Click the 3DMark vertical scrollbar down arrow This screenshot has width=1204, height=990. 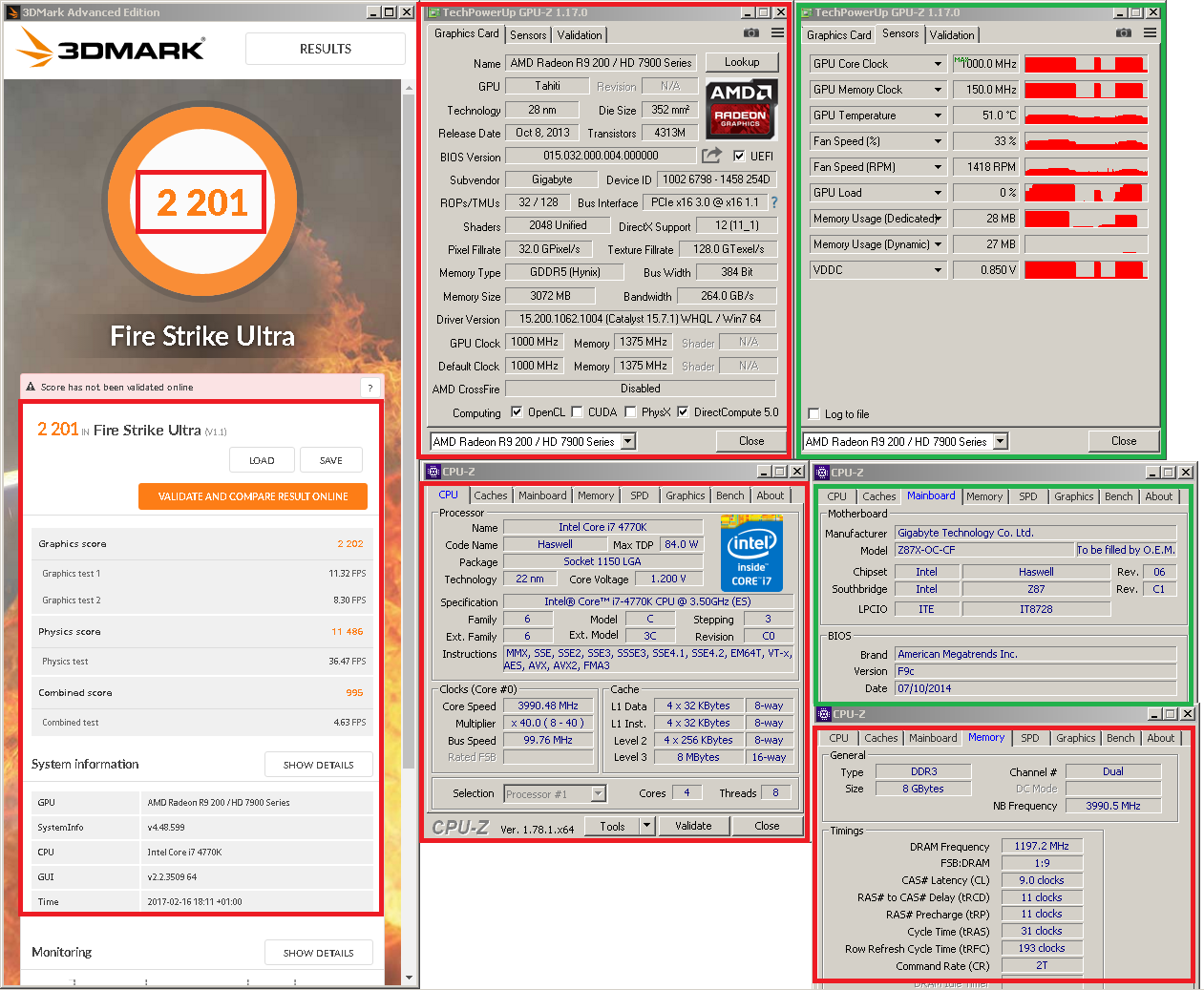pos(410,978)
